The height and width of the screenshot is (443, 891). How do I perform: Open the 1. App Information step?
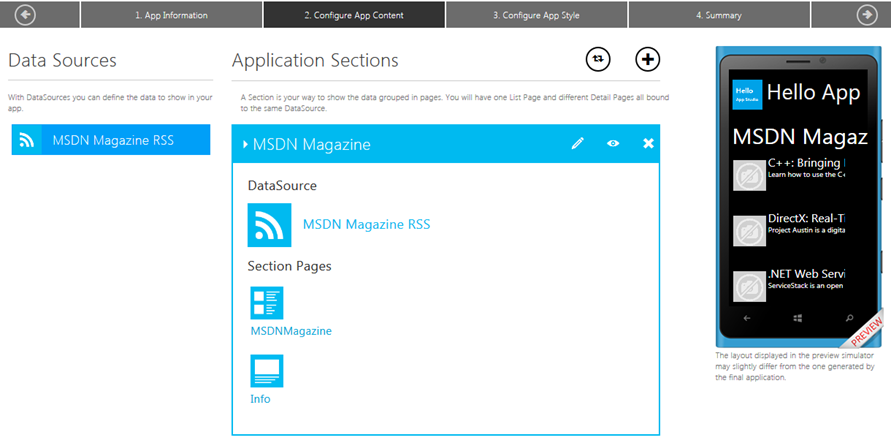[171, 15]
